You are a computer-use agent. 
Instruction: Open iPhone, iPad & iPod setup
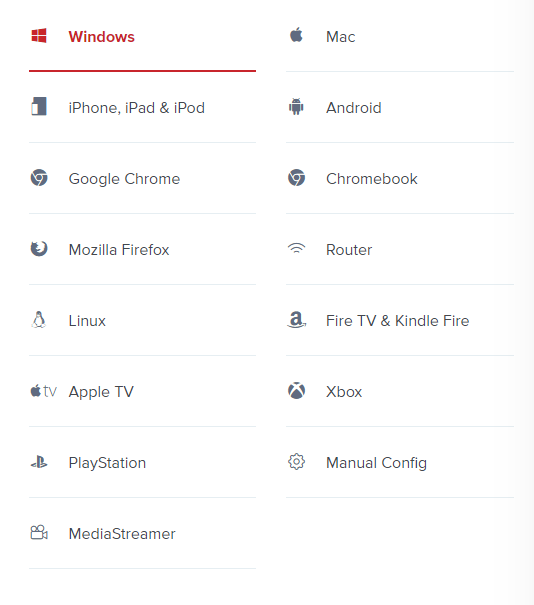click(x=142, y=108)
